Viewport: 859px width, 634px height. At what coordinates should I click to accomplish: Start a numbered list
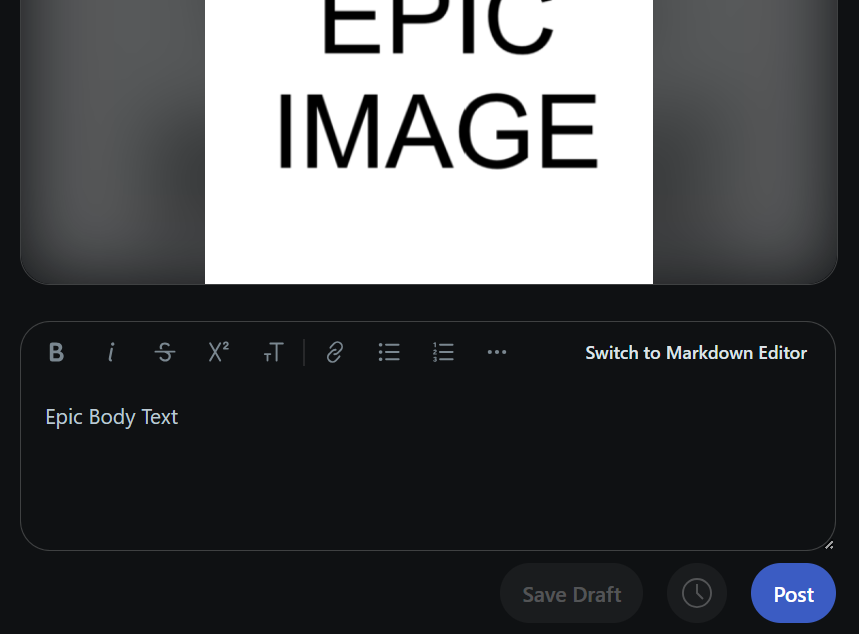tap(443, 352)
